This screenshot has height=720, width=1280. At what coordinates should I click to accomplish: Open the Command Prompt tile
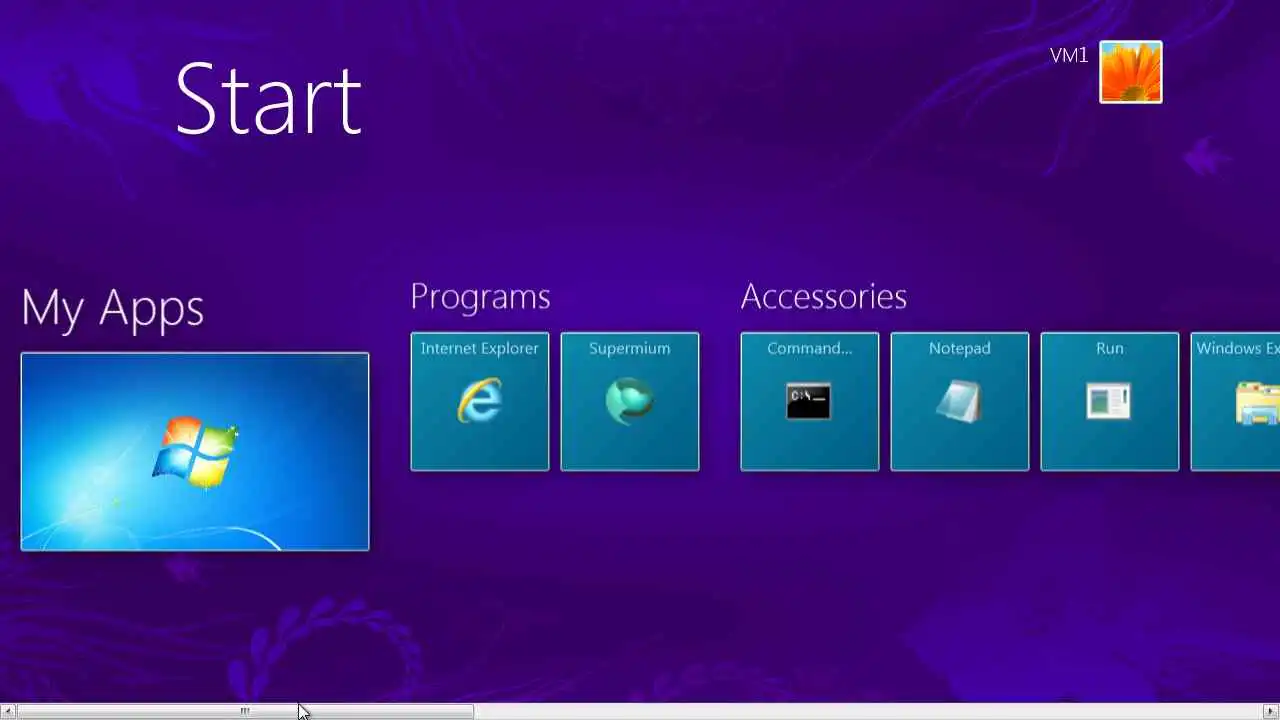(810, 401)
